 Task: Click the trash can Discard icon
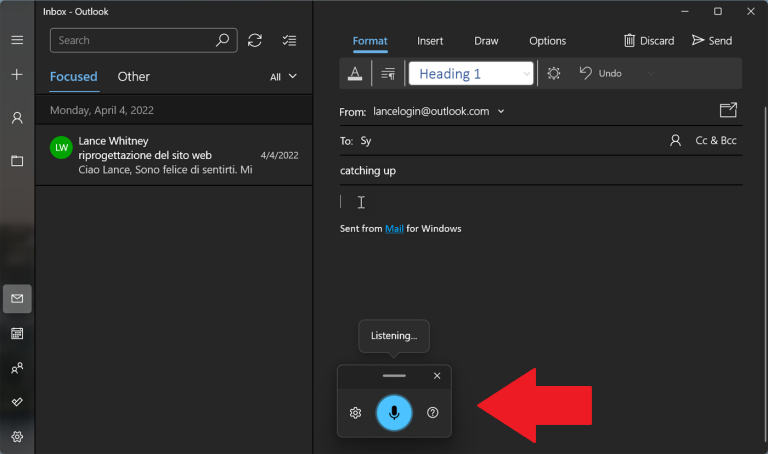(x=629, y=41)
